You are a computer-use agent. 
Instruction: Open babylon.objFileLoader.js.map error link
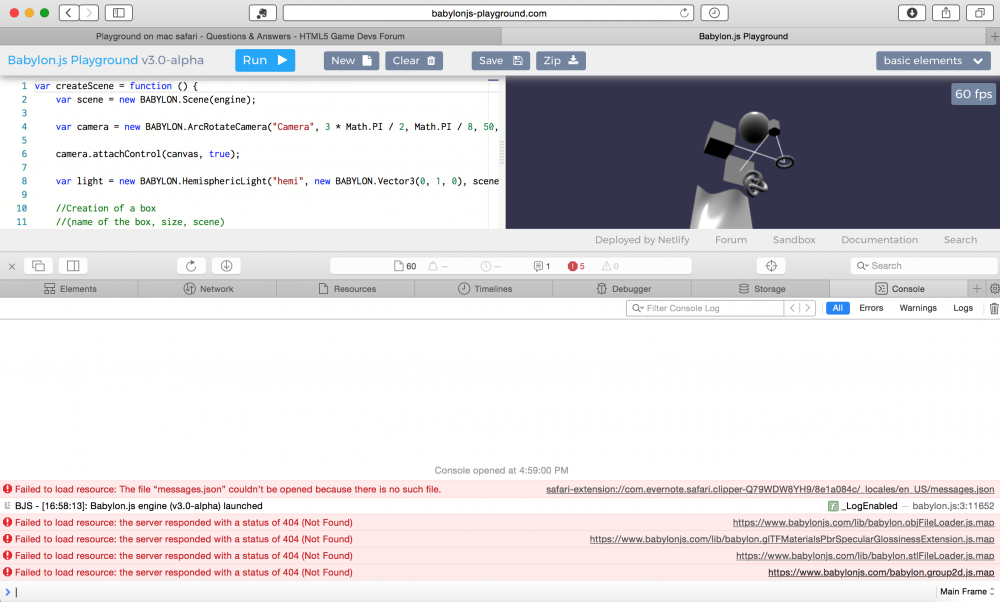tap(863, 523)
